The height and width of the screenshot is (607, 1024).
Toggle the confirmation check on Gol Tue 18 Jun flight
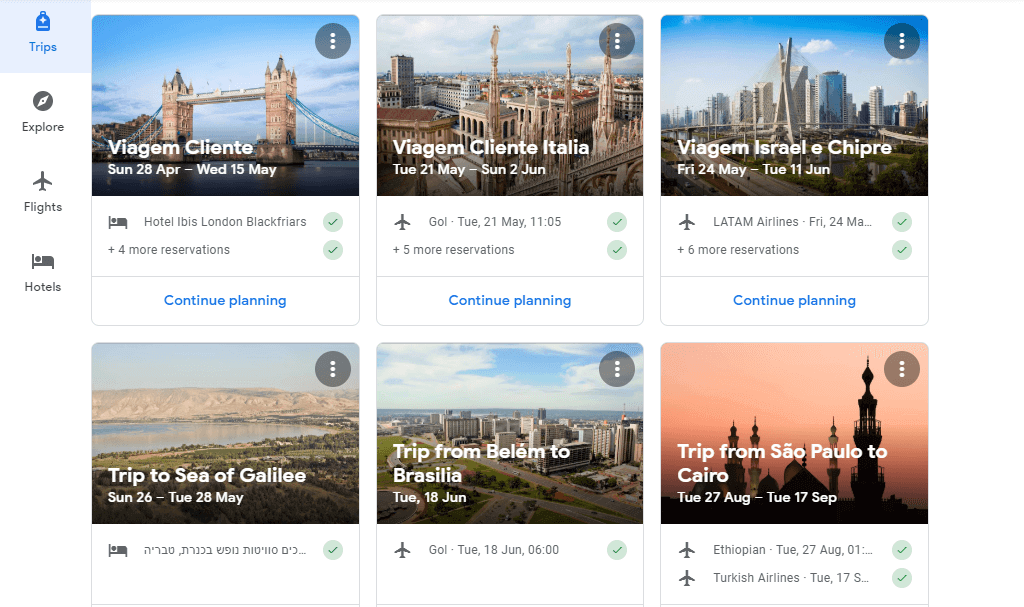tap(617, 549)
